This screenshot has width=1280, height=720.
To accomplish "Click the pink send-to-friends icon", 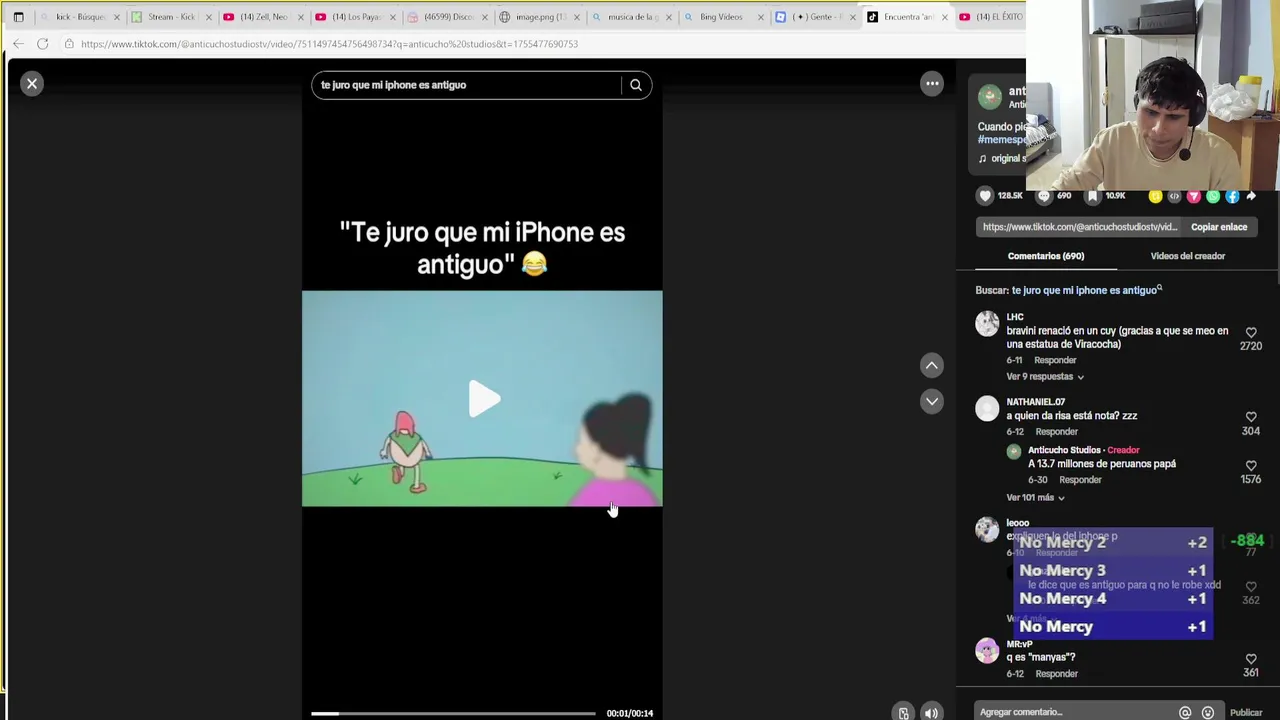I will 1193,196.
